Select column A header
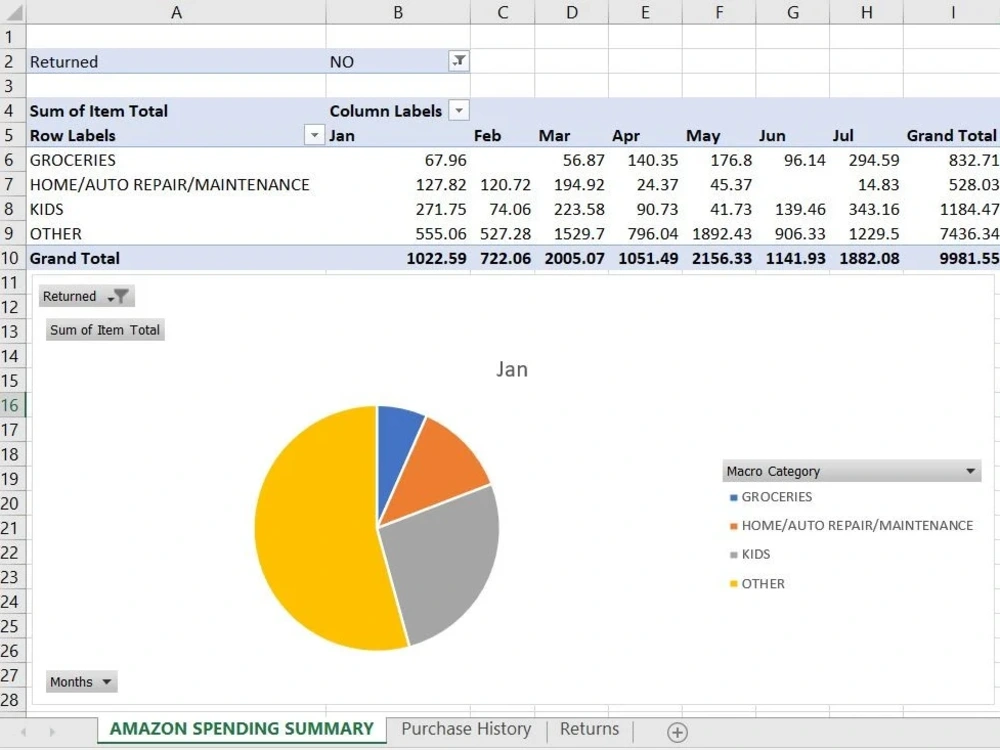Image resolution: width=1000 pixels, height=750 pixels. (176, 12)
